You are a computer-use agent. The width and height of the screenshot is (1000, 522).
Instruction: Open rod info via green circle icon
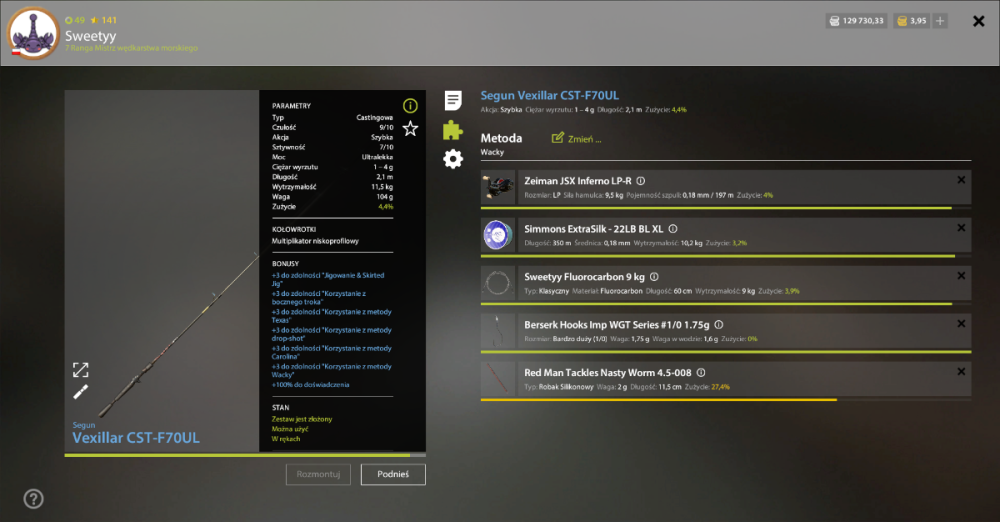410,106
